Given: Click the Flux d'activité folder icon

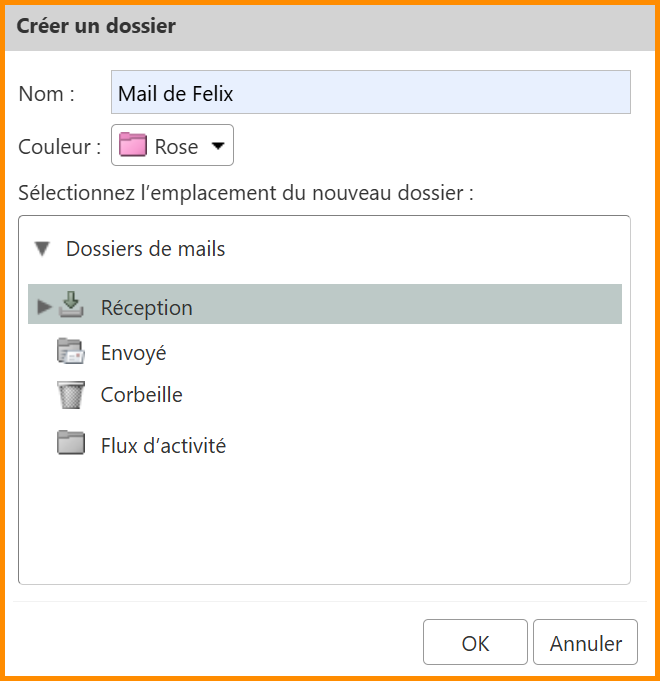Looking at the screenshot, I should coord(71,444).
